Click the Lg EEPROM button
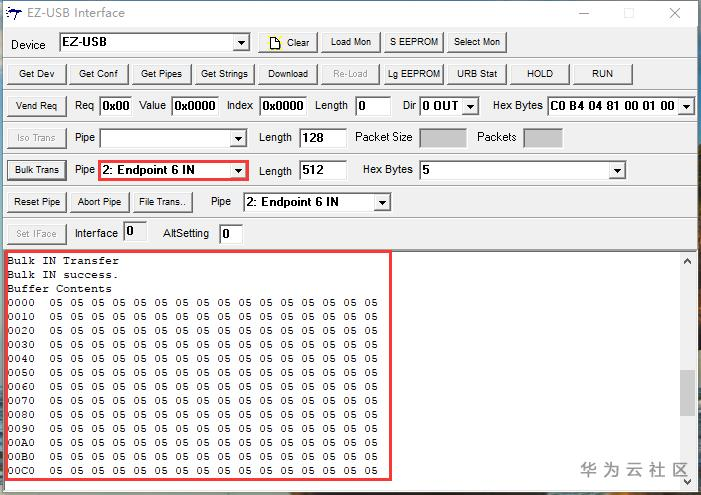Screen dimensions: 701x495 click(x=414, y=74)
